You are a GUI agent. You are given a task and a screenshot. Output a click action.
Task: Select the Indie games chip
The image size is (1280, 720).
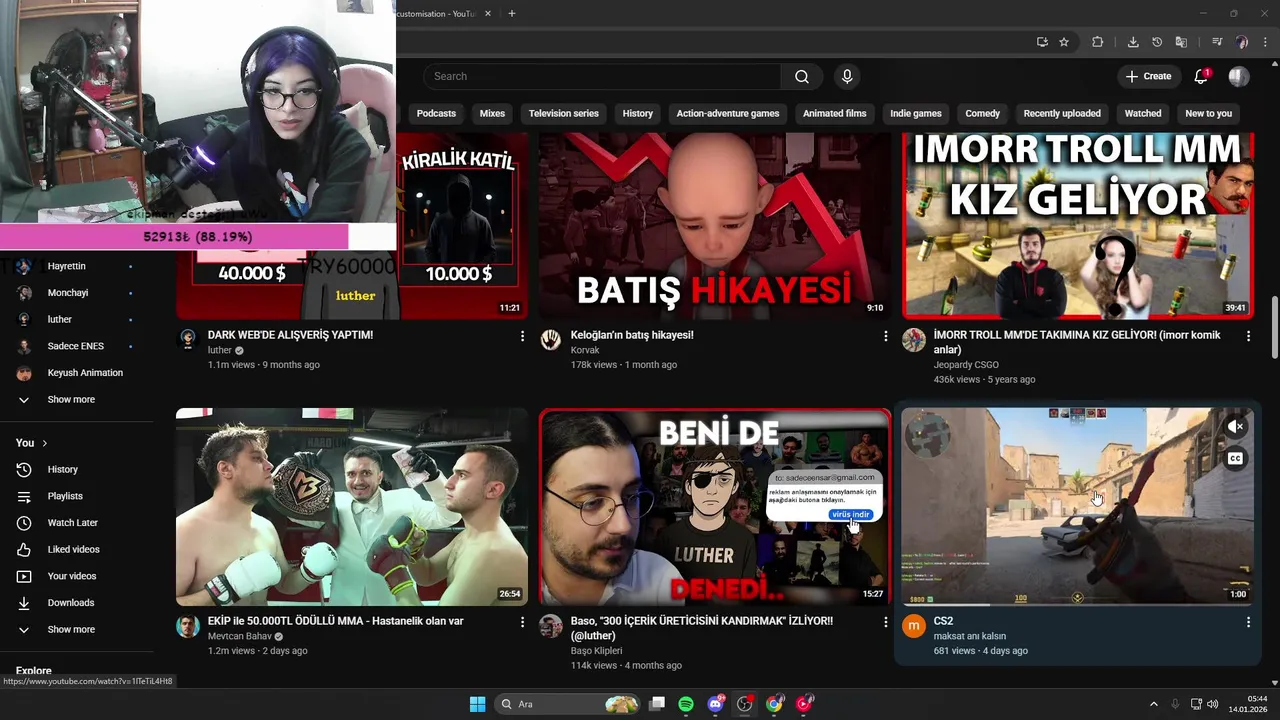[915, 113]
